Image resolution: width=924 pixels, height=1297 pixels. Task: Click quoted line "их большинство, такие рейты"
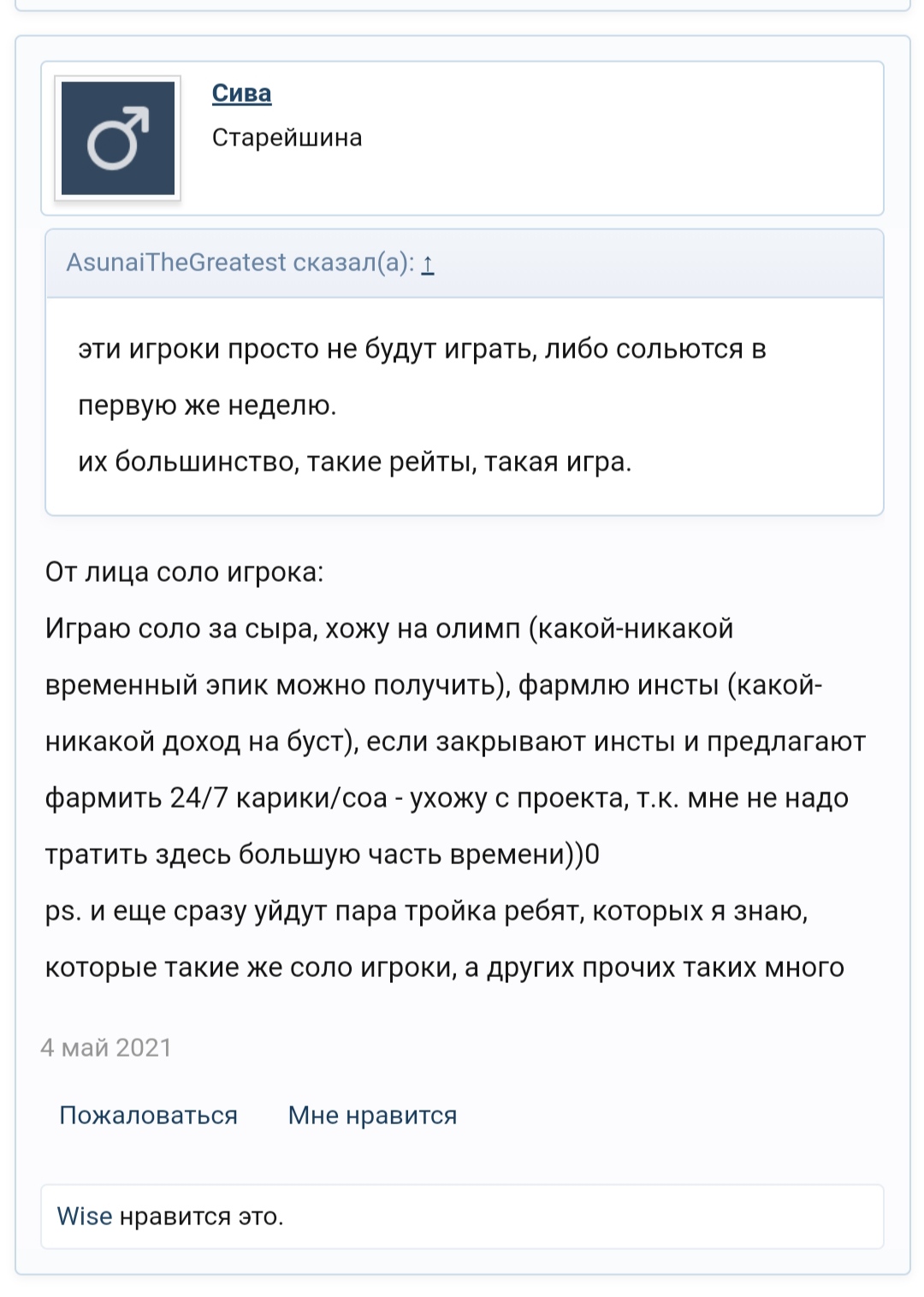[354, 462]
